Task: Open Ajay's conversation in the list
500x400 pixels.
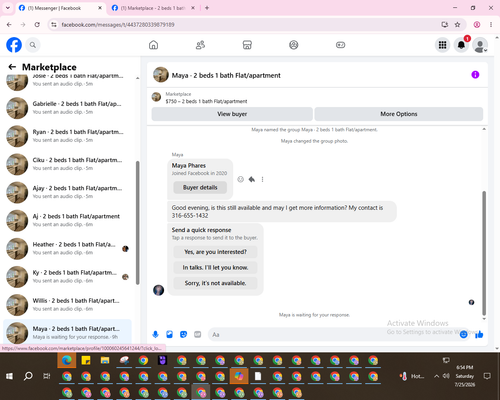Action: point(67,192)
